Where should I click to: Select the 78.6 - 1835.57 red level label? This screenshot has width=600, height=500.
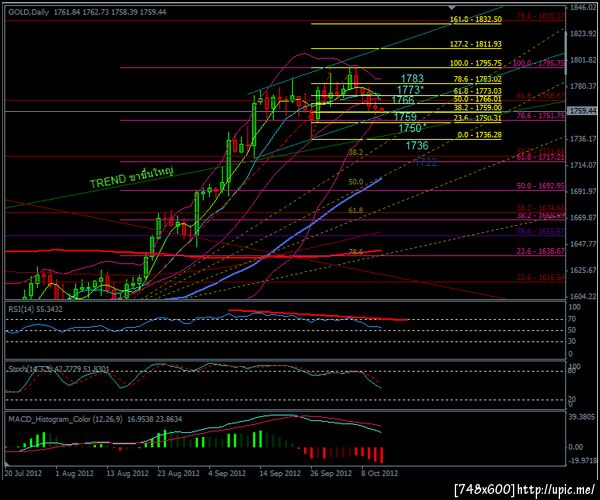(x=541, y=16)
